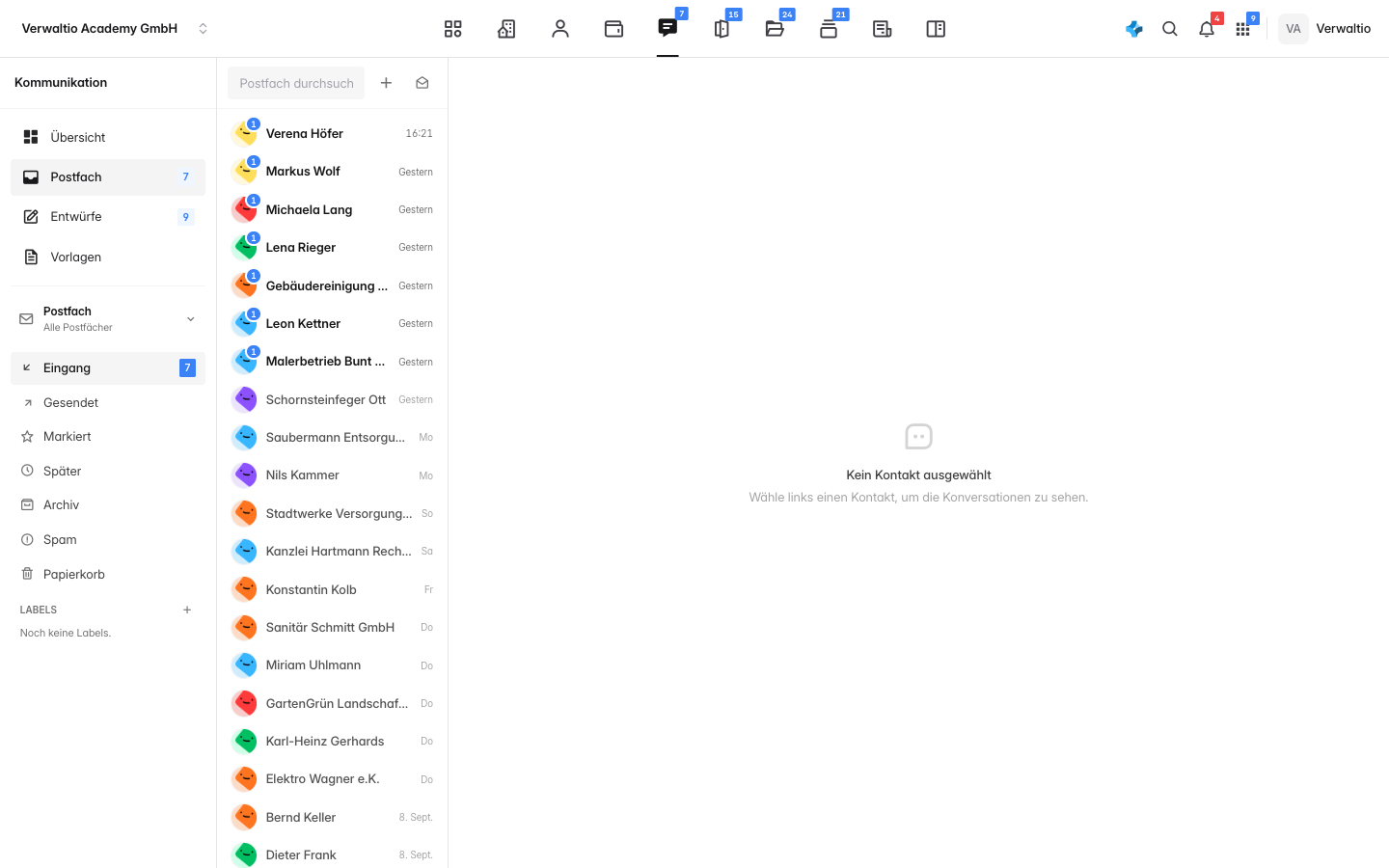Open conversation with Karl-Heinz Gerhards

pyautogui.click(x=333, y=741)
